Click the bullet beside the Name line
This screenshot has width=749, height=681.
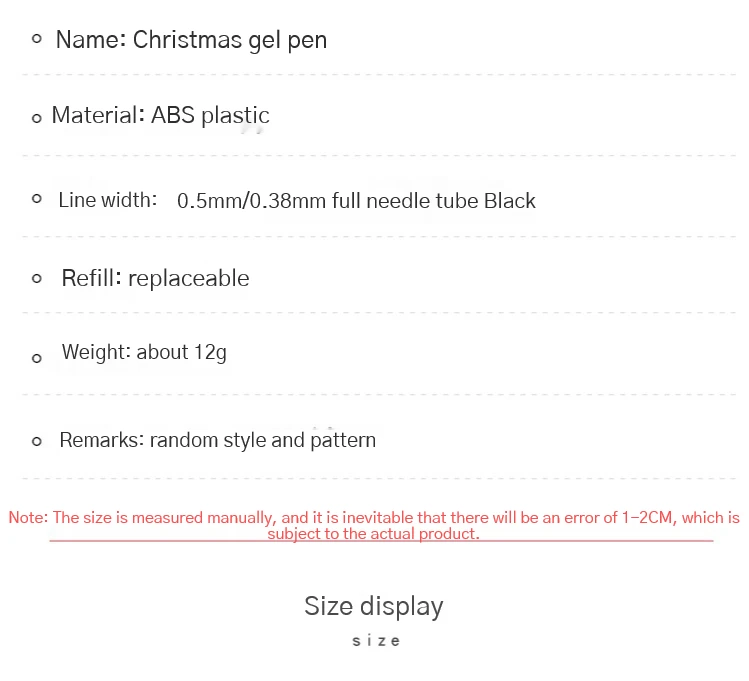click(37, 40)
